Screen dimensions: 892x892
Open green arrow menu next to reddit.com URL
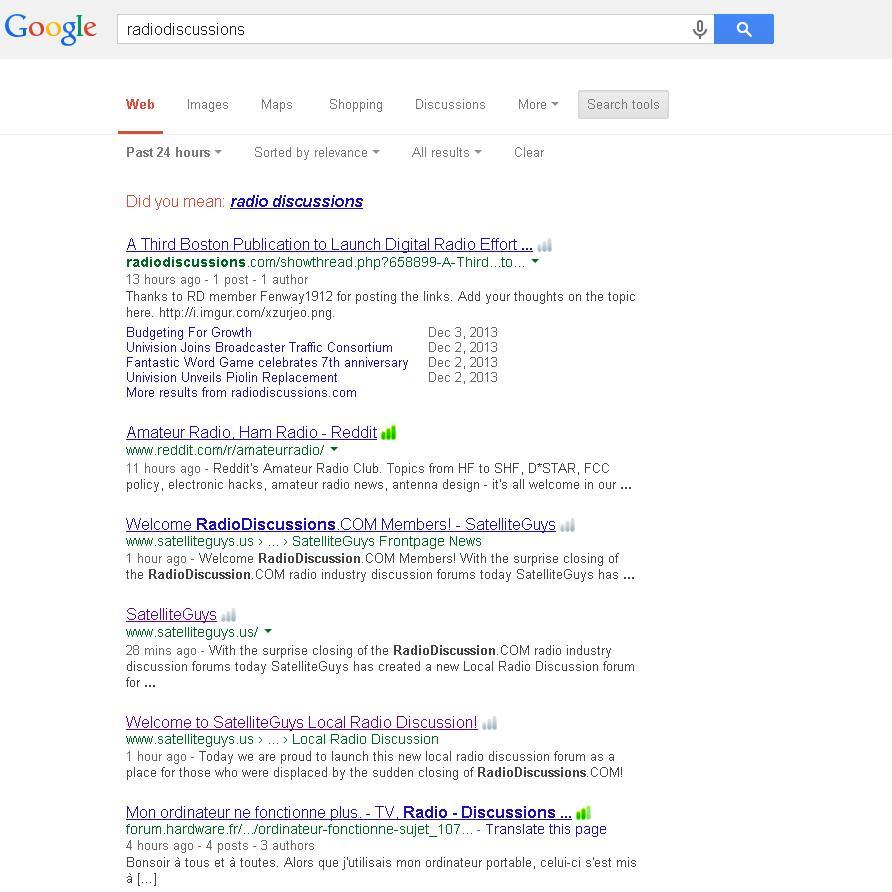tap(334, 449)
